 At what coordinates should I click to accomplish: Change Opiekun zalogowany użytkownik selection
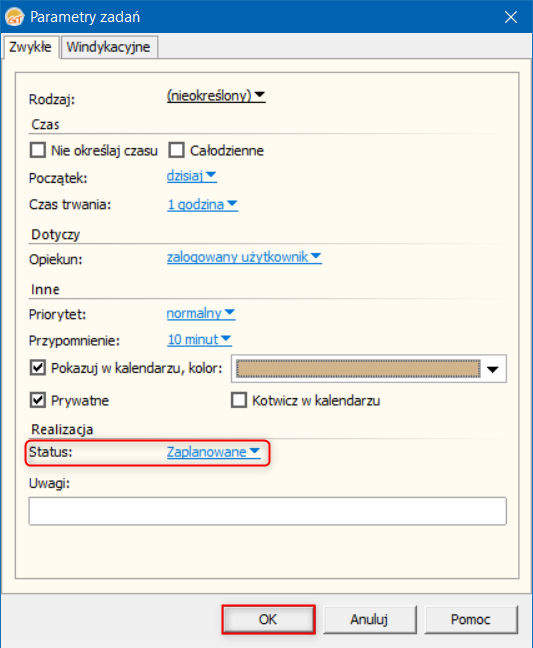click(244, 257)
